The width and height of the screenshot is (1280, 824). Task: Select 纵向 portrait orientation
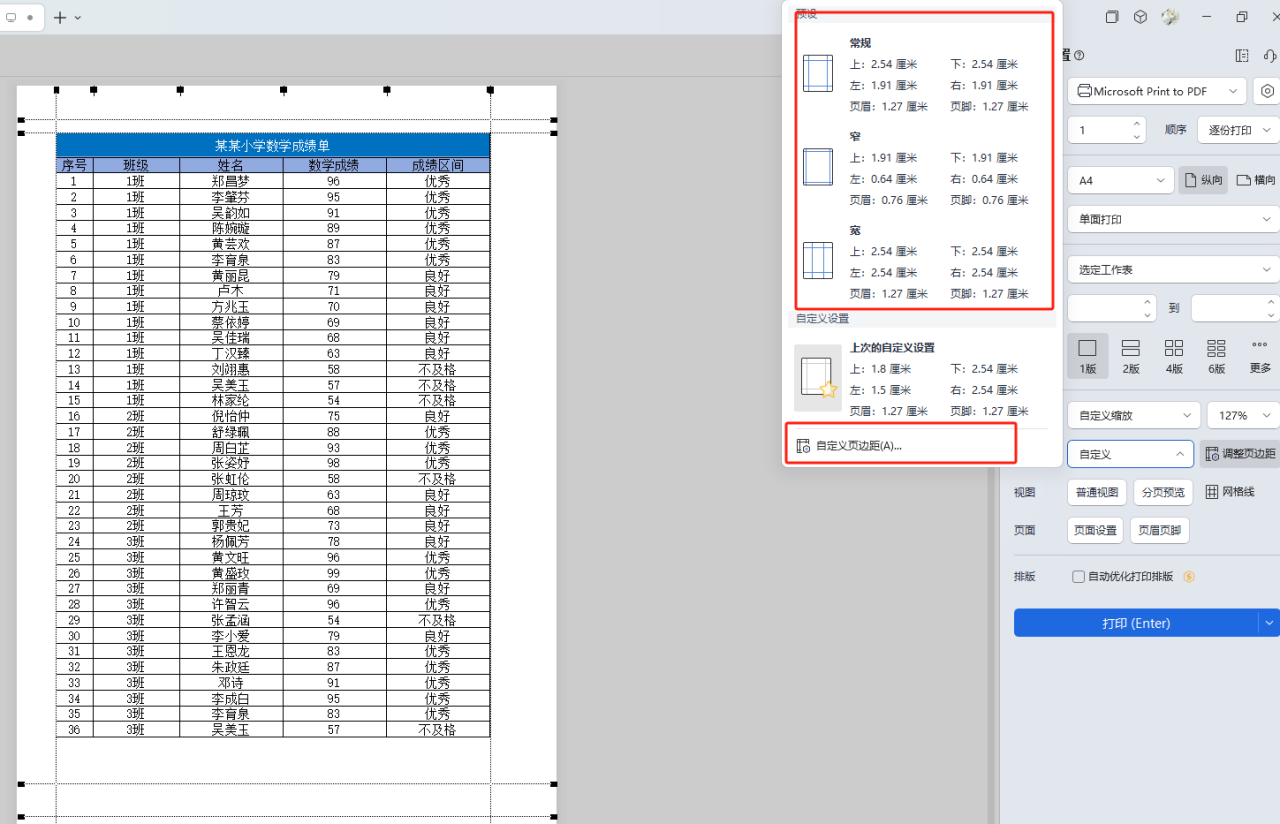click(1203, 180)
